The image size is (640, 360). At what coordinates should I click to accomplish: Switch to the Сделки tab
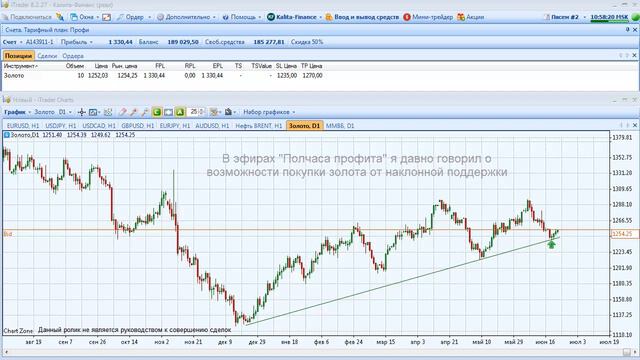tap(47, 56)
